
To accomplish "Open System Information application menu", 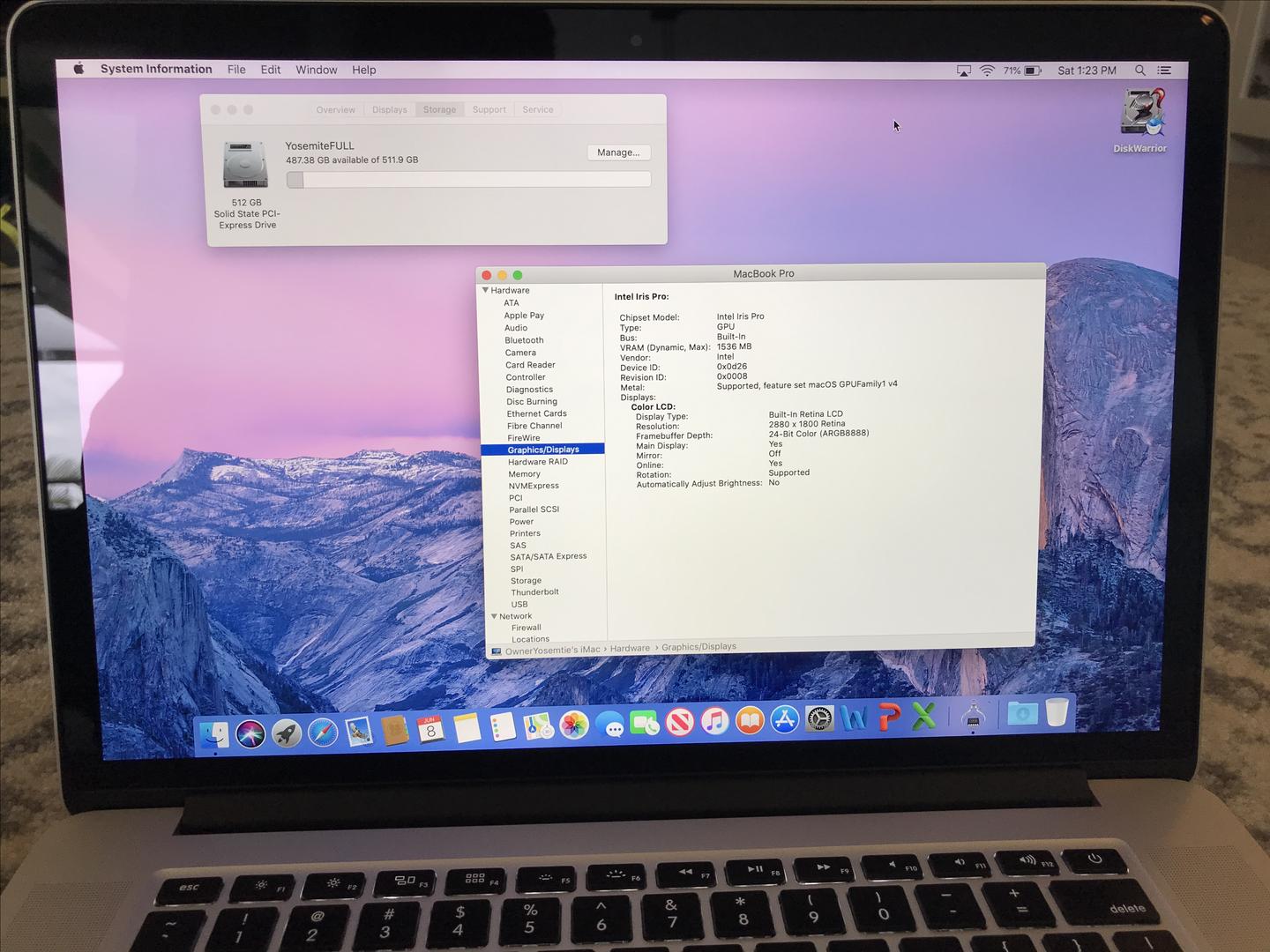I will [x=156, y=69].
